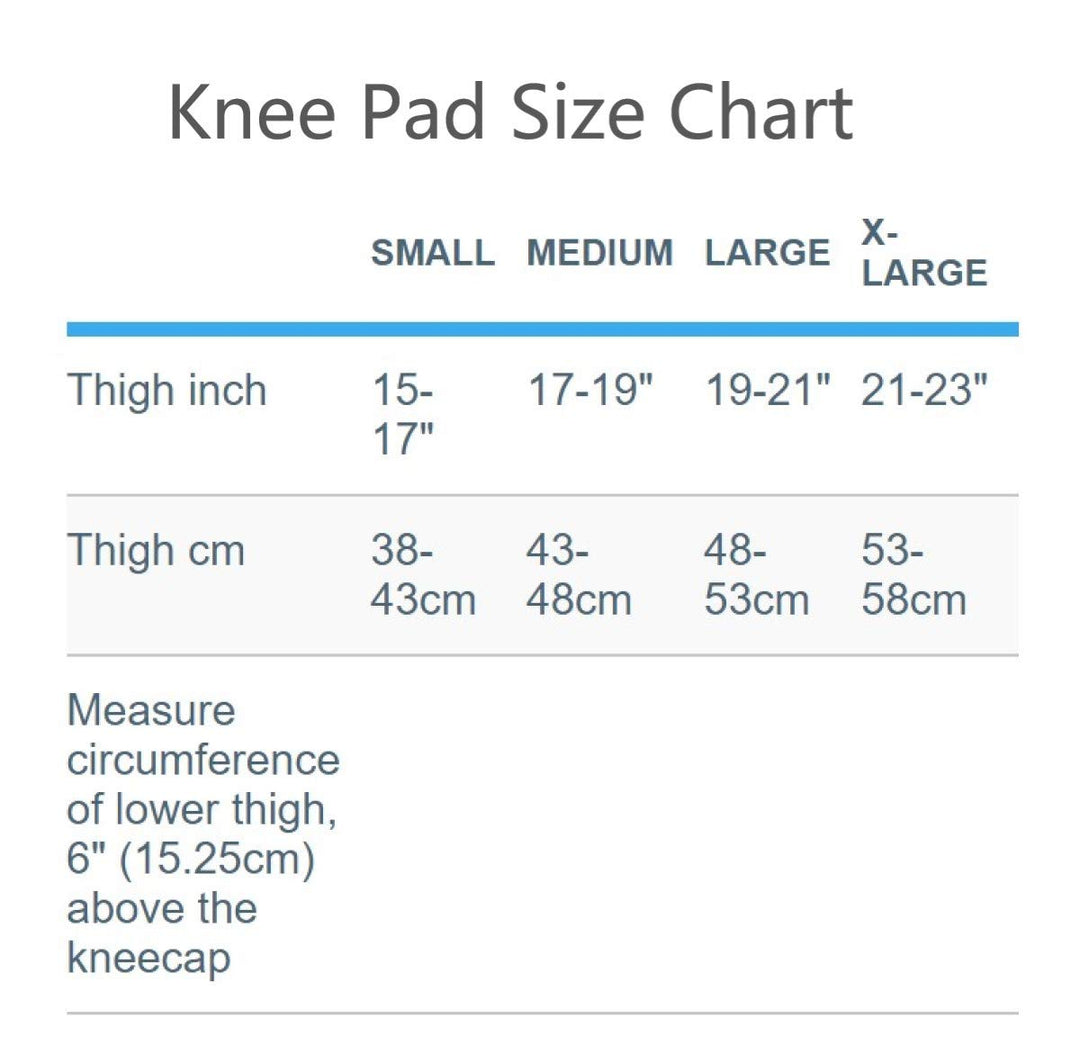The image size is (1080, 1054).
Task: Click the shaded Thigh cm row background
Action: [543, 575]
